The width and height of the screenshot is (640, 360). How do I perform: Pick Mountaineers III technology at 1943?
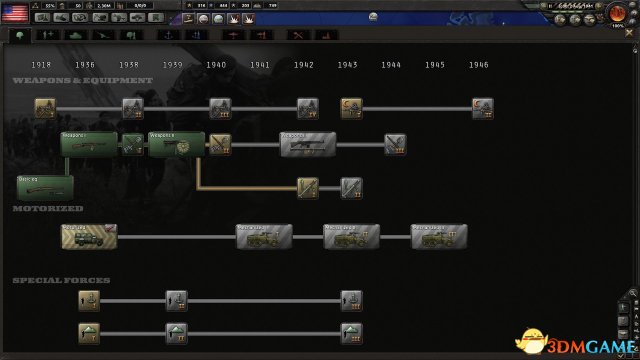pos(351,333)
